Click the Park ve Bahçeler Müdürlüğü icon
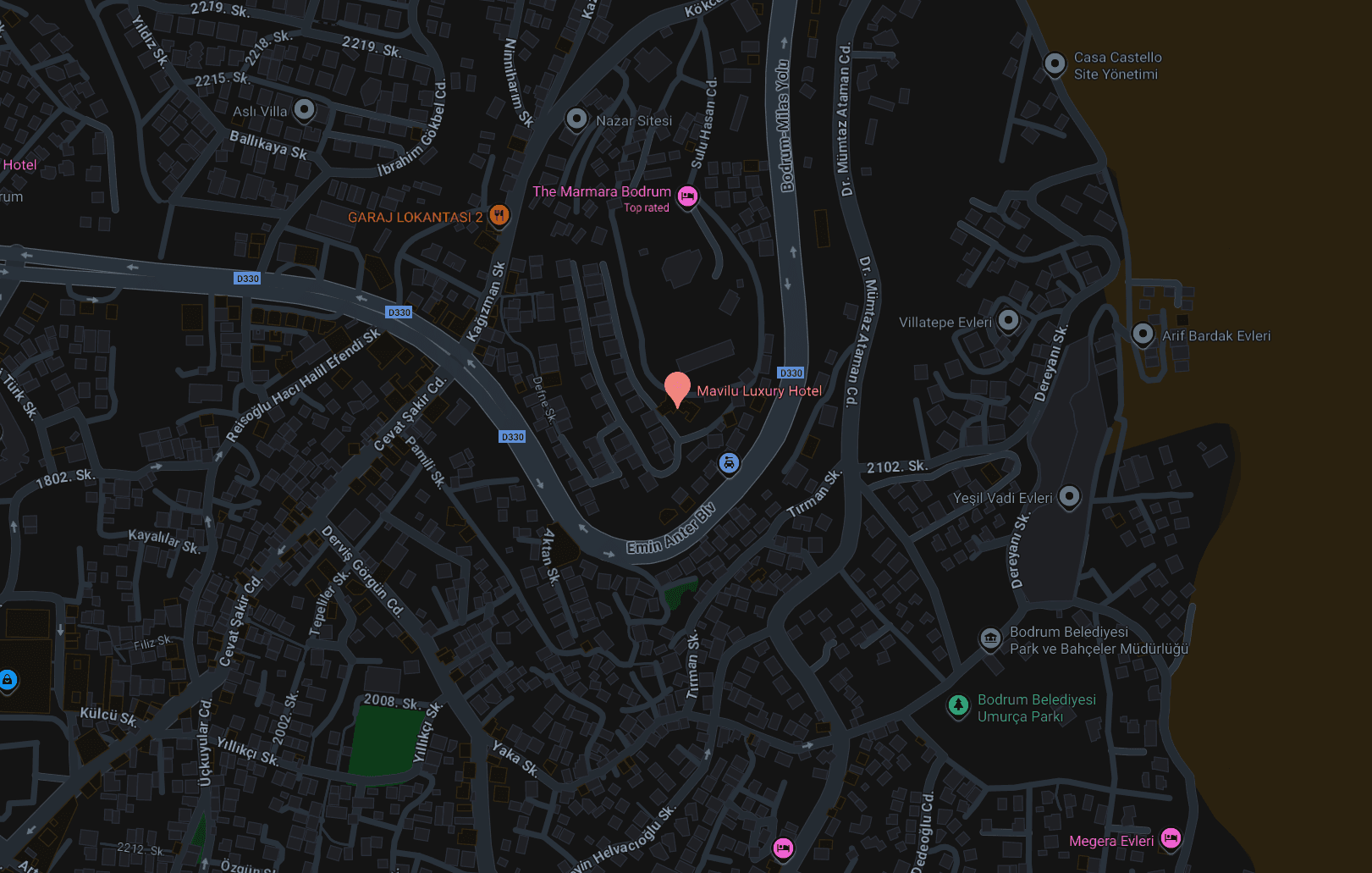 point(990,638)
